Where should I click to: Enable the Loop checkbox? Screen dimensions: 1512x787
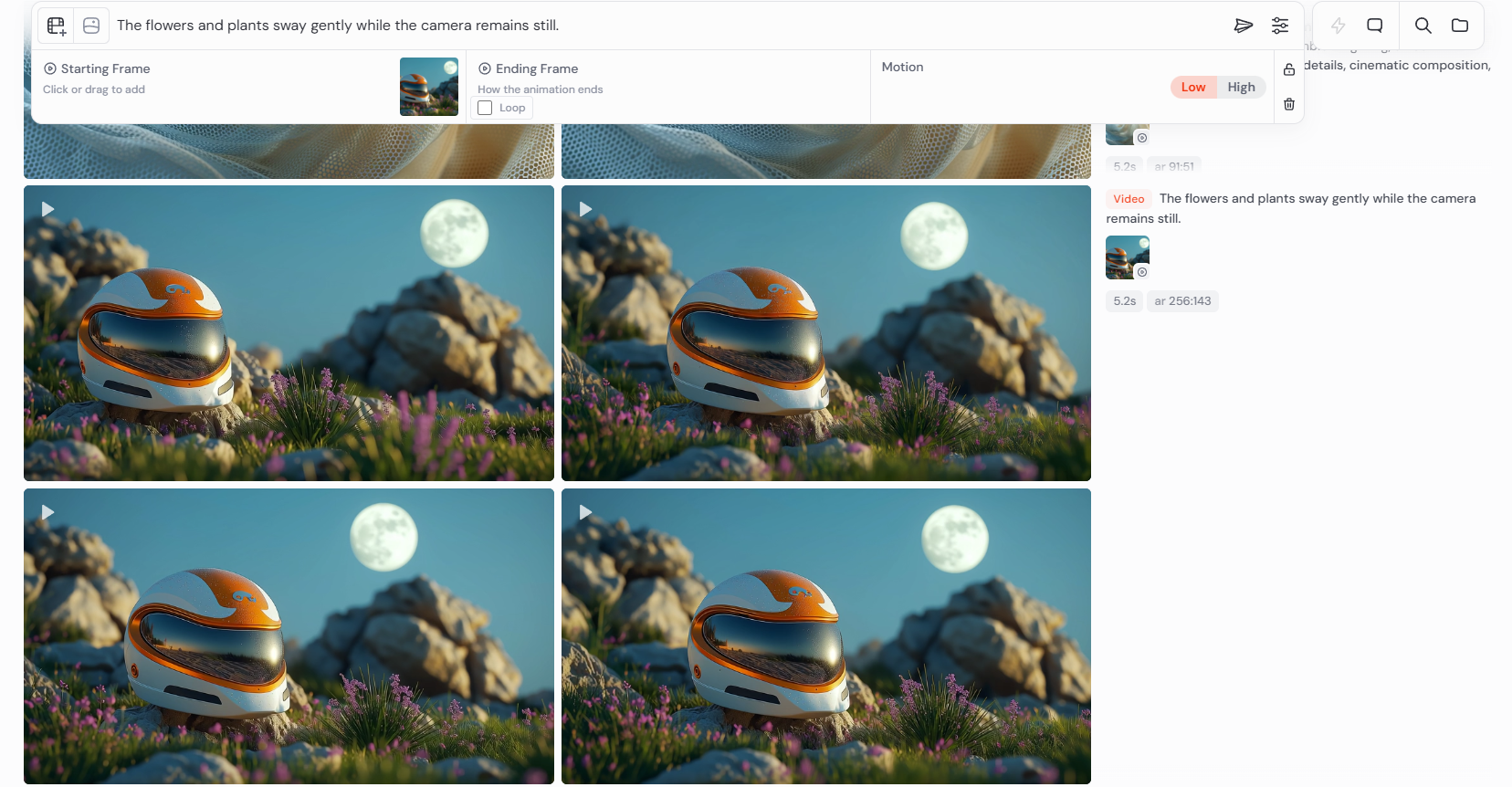[486, 108]
